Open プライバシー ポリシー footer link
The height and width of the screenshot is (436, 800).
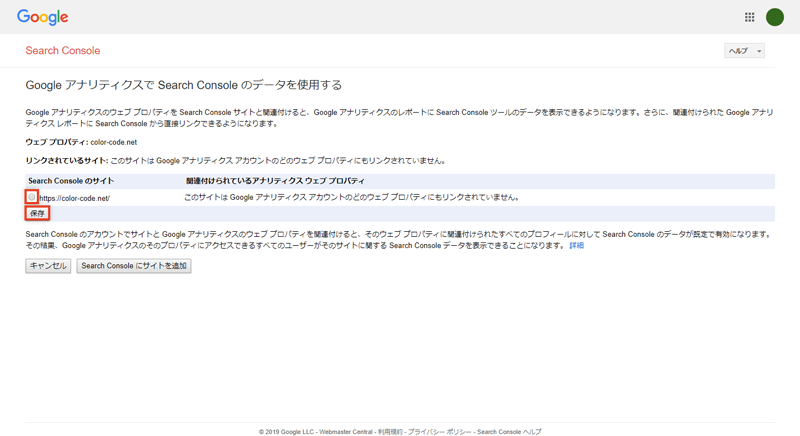point(439,432)
